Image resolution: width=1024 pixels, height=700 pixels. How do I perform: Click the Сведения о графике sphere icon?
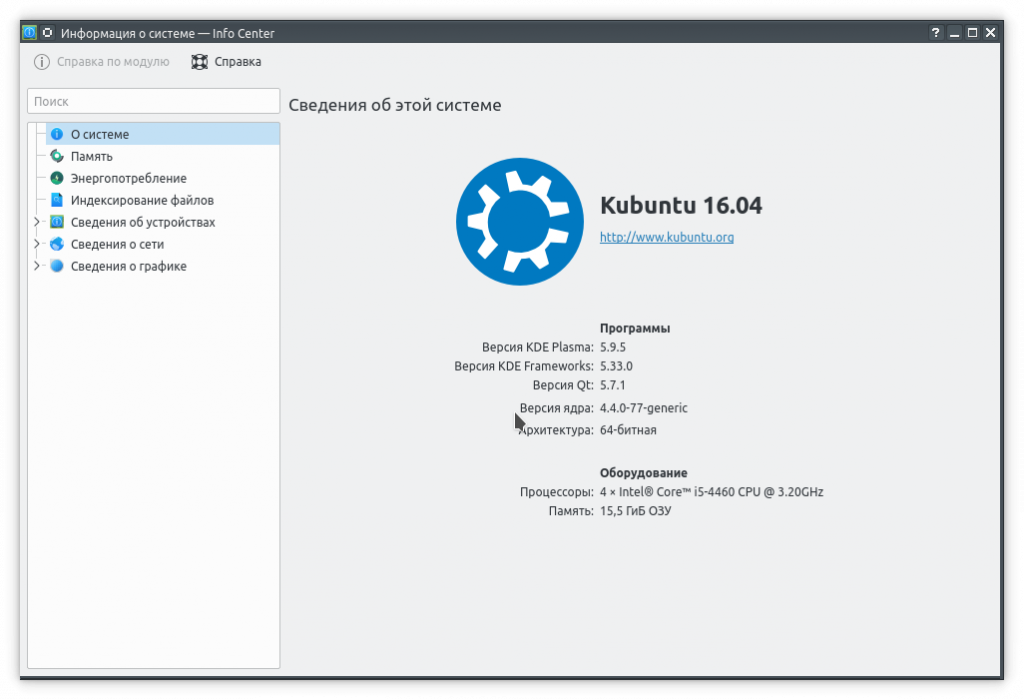coord(57,266)
